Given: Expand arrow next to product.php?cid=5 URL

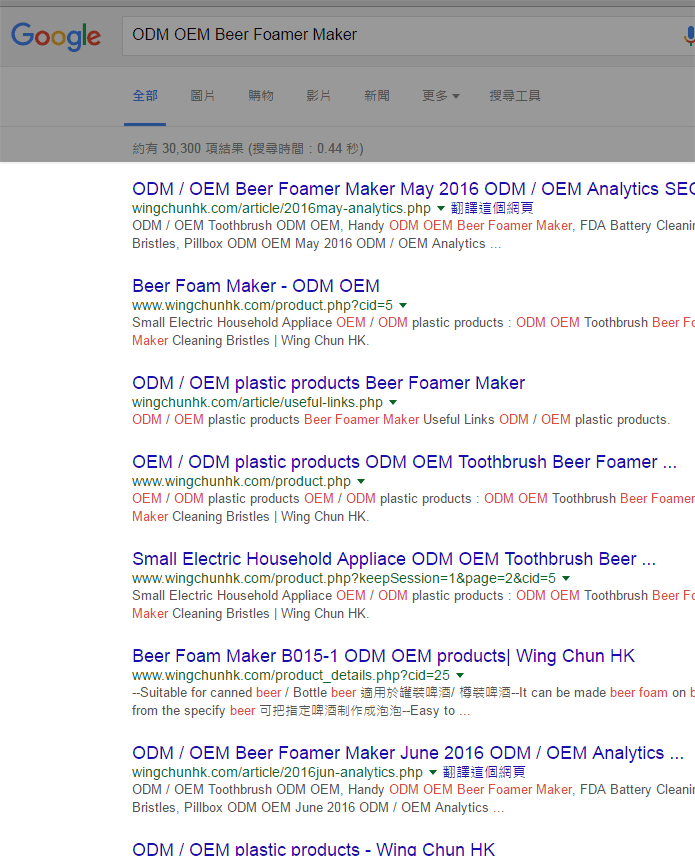Looking at the screenshot, I should pos(403,305).
